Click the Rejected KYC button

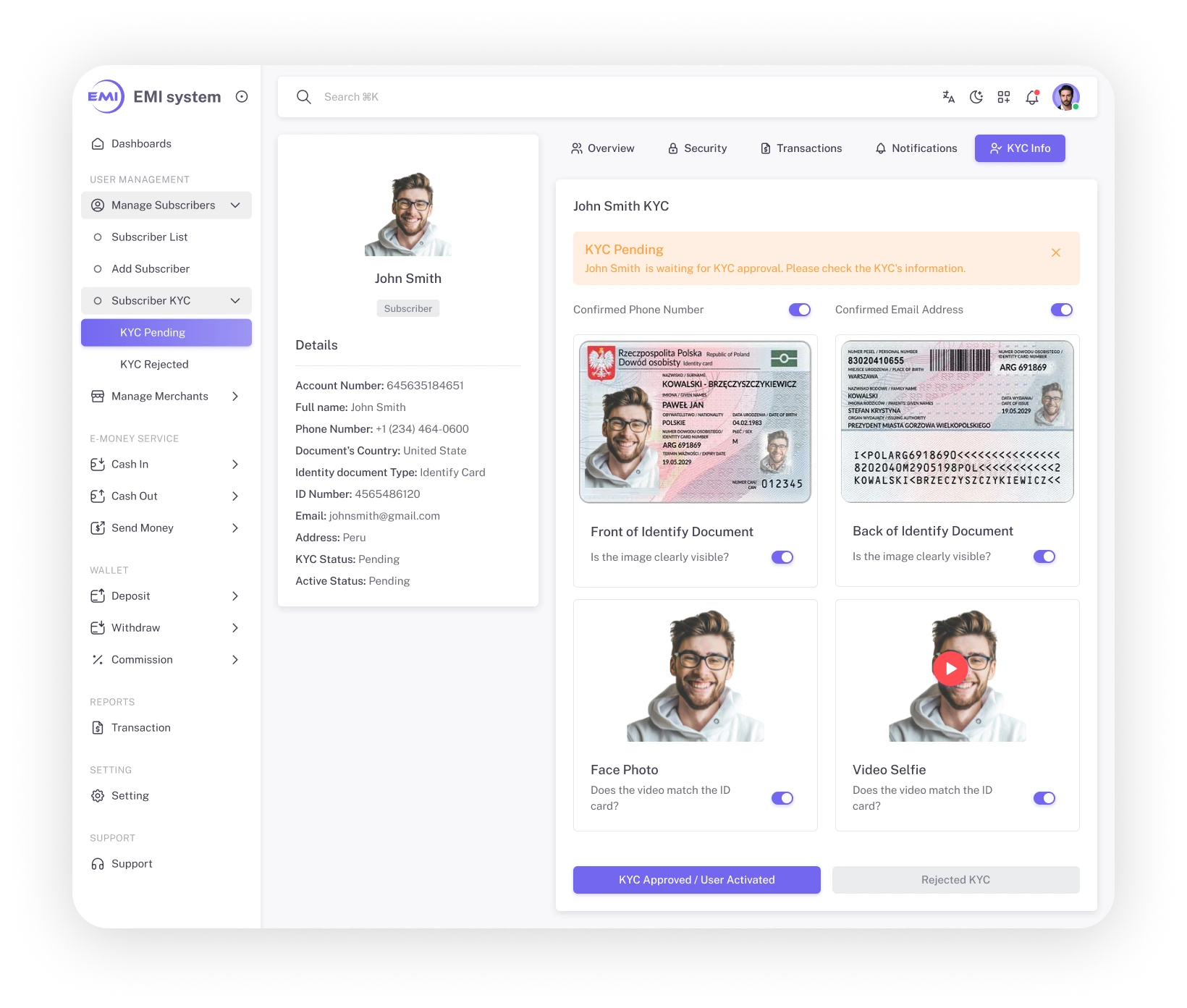956,880
